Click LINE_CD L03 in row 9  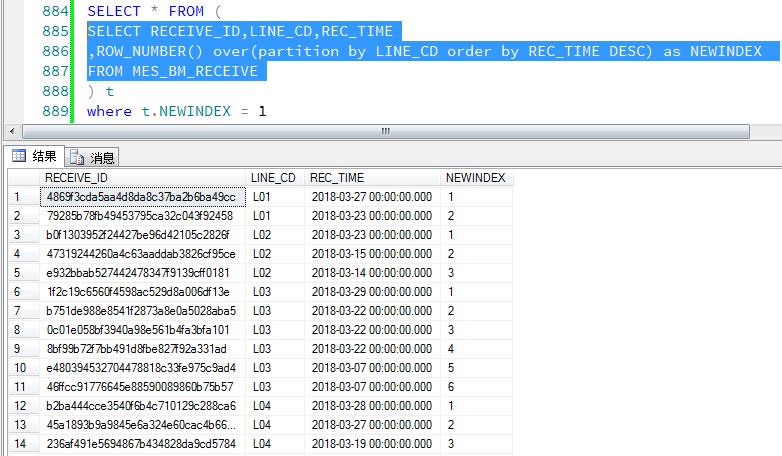point(274,349)
